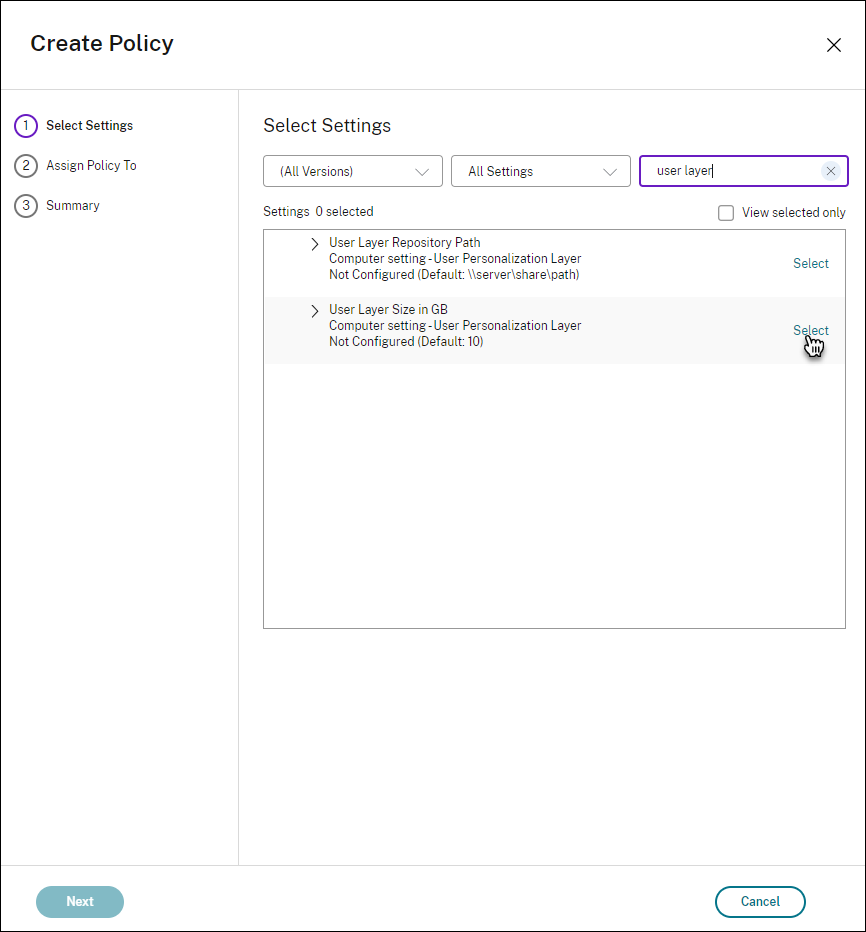Enable View selected only checkbox
866x932 pixels.
[726, 213]
